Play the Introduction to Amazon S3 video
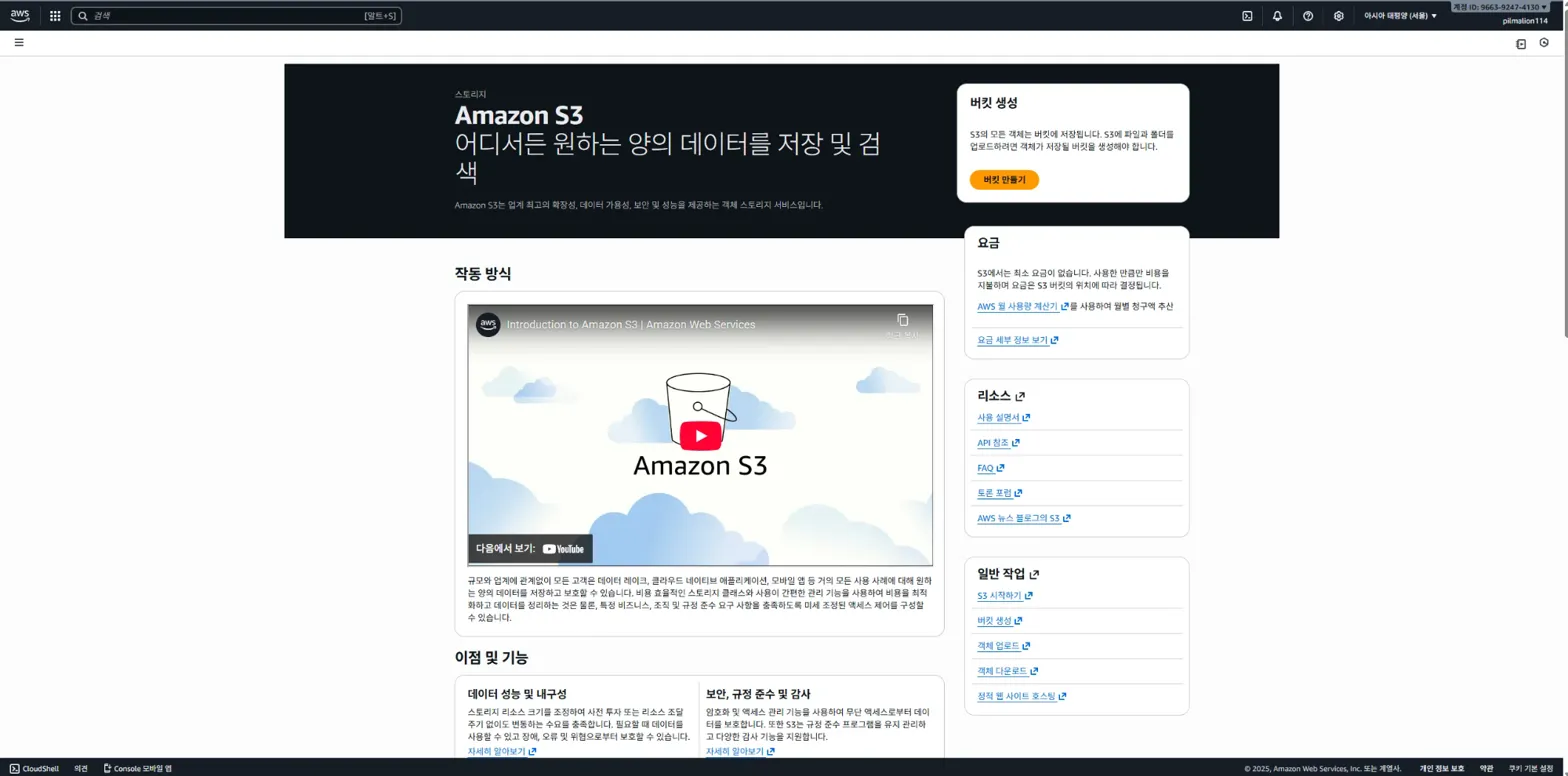The height and width of the screenshot is (776, 1568). [700, 435]
